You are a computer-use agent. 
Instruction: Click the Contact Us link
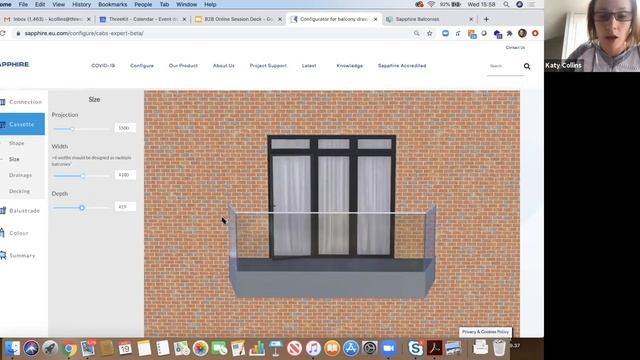pos(515,48)
